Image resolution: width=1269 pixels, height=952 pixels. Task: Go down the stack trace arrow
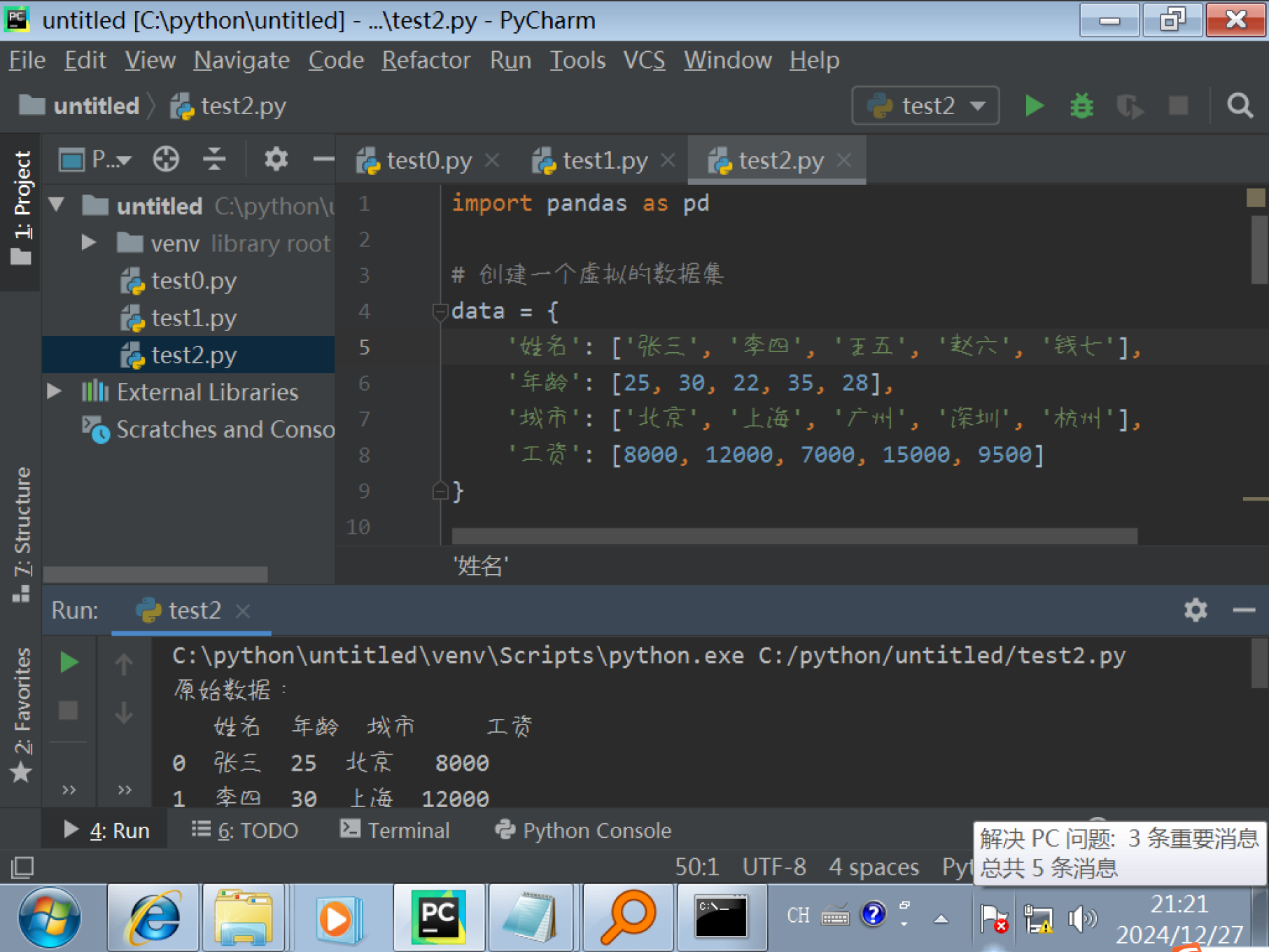[x=124, y=712]
